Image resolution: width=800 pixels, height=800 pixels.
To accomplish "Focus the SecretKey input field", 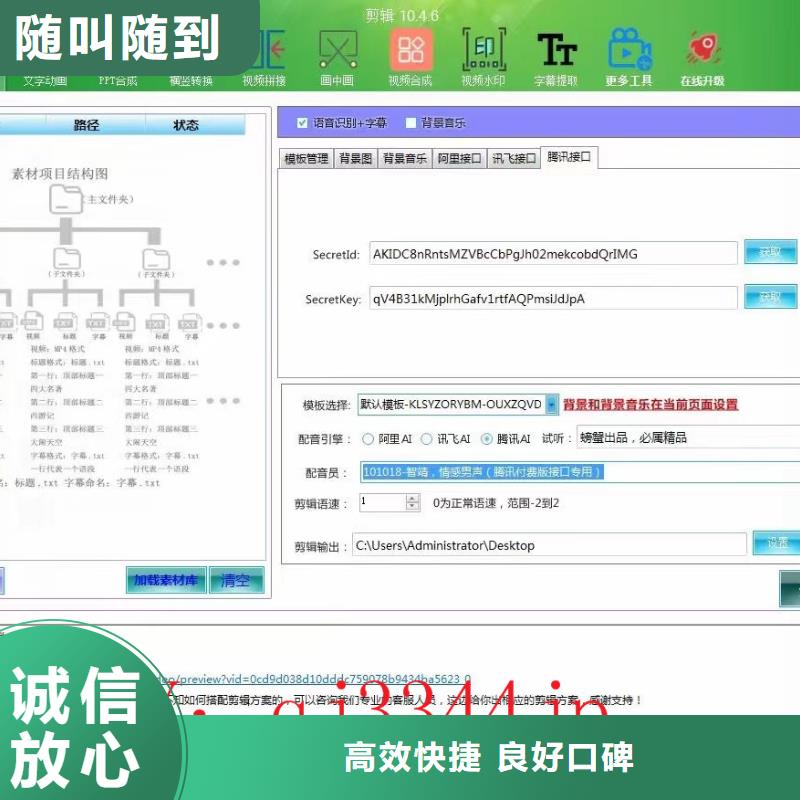I will pyautogui.click(x=553, y=298).
